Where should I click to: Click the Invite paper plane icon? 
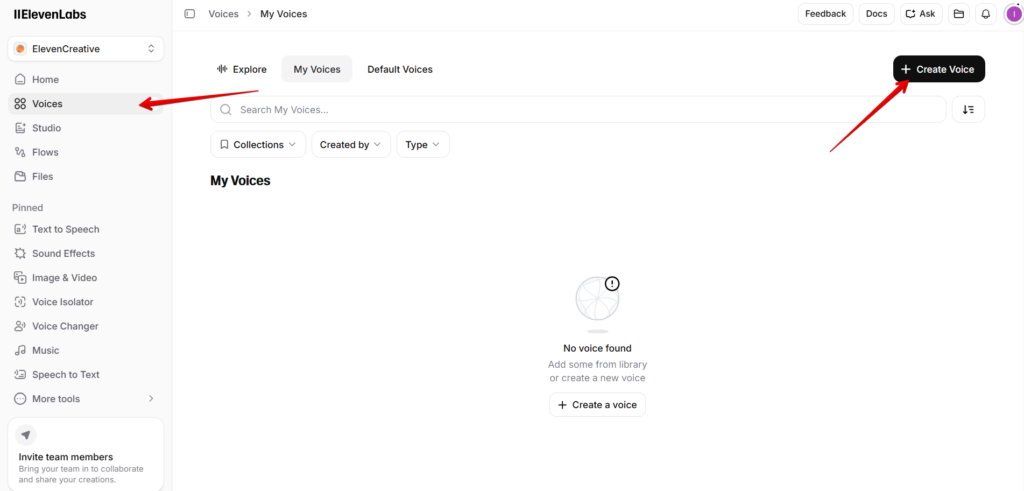pos(25,435)
